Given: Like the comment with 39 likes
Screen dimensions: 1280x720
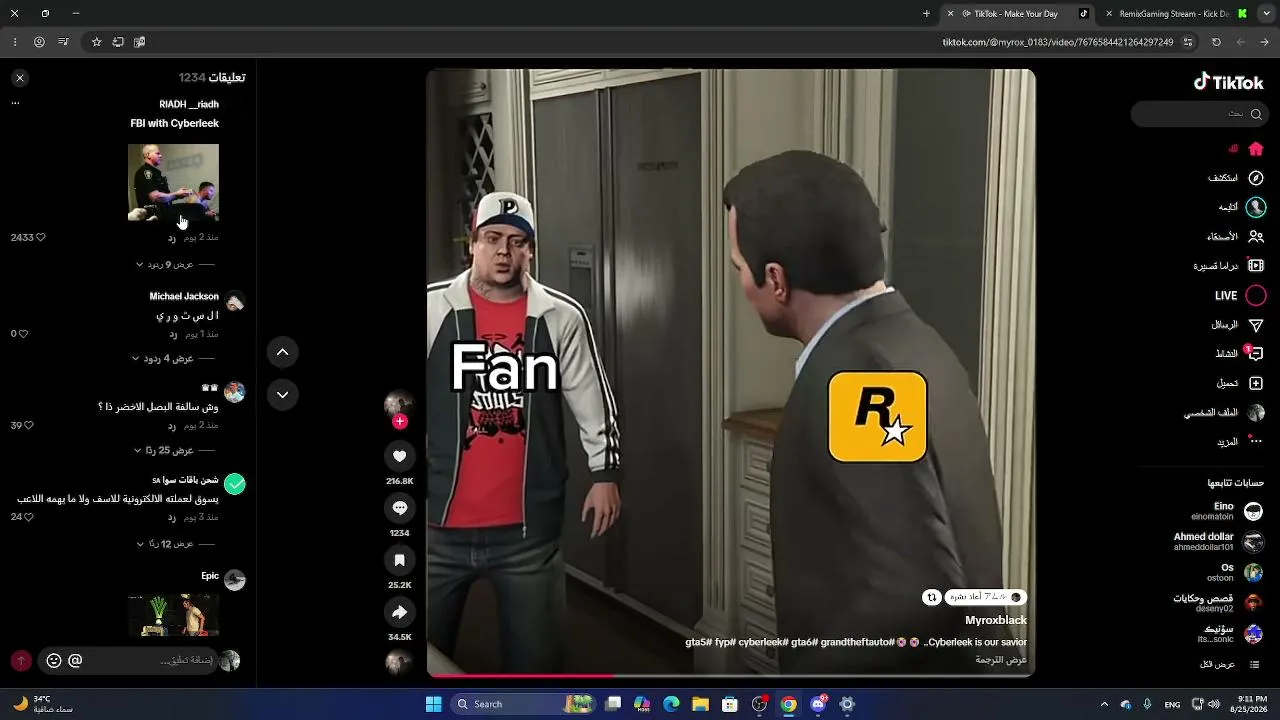Looking at the screenshot, I should (28, 425).
